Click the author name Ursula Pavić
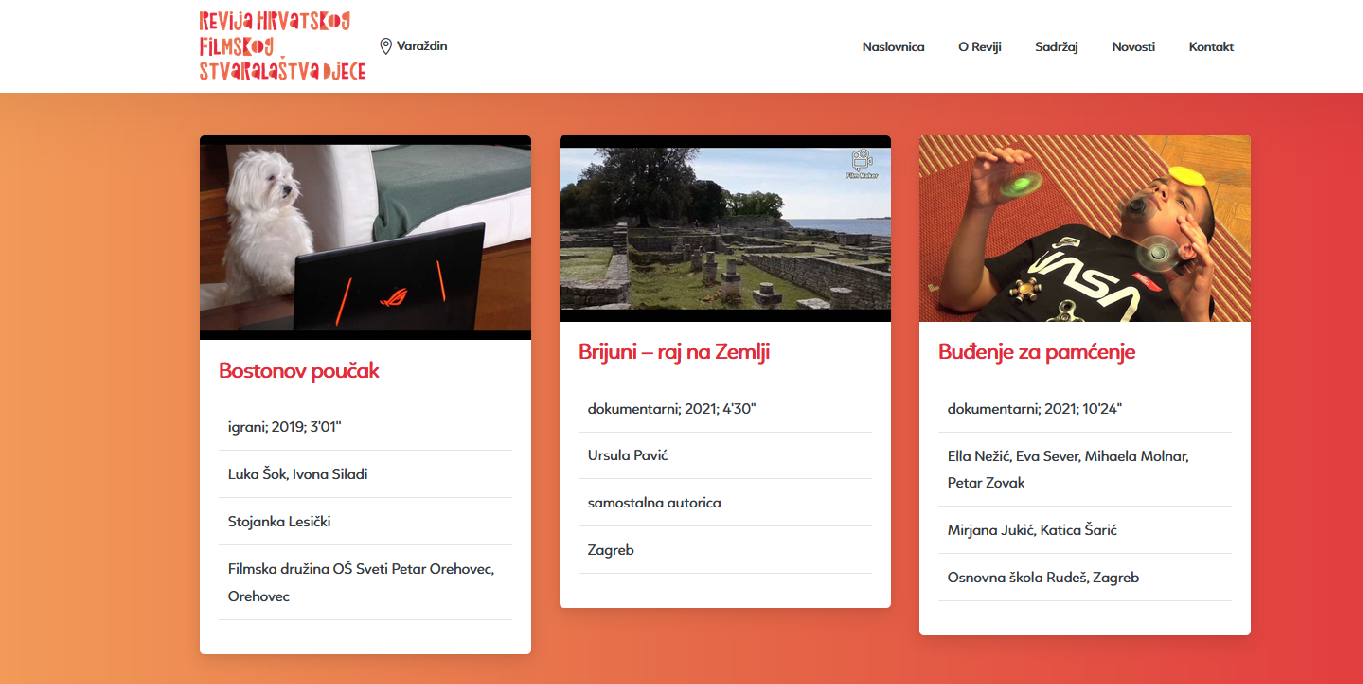Viewport: 1363px width, 684px height. click(627, 455)
